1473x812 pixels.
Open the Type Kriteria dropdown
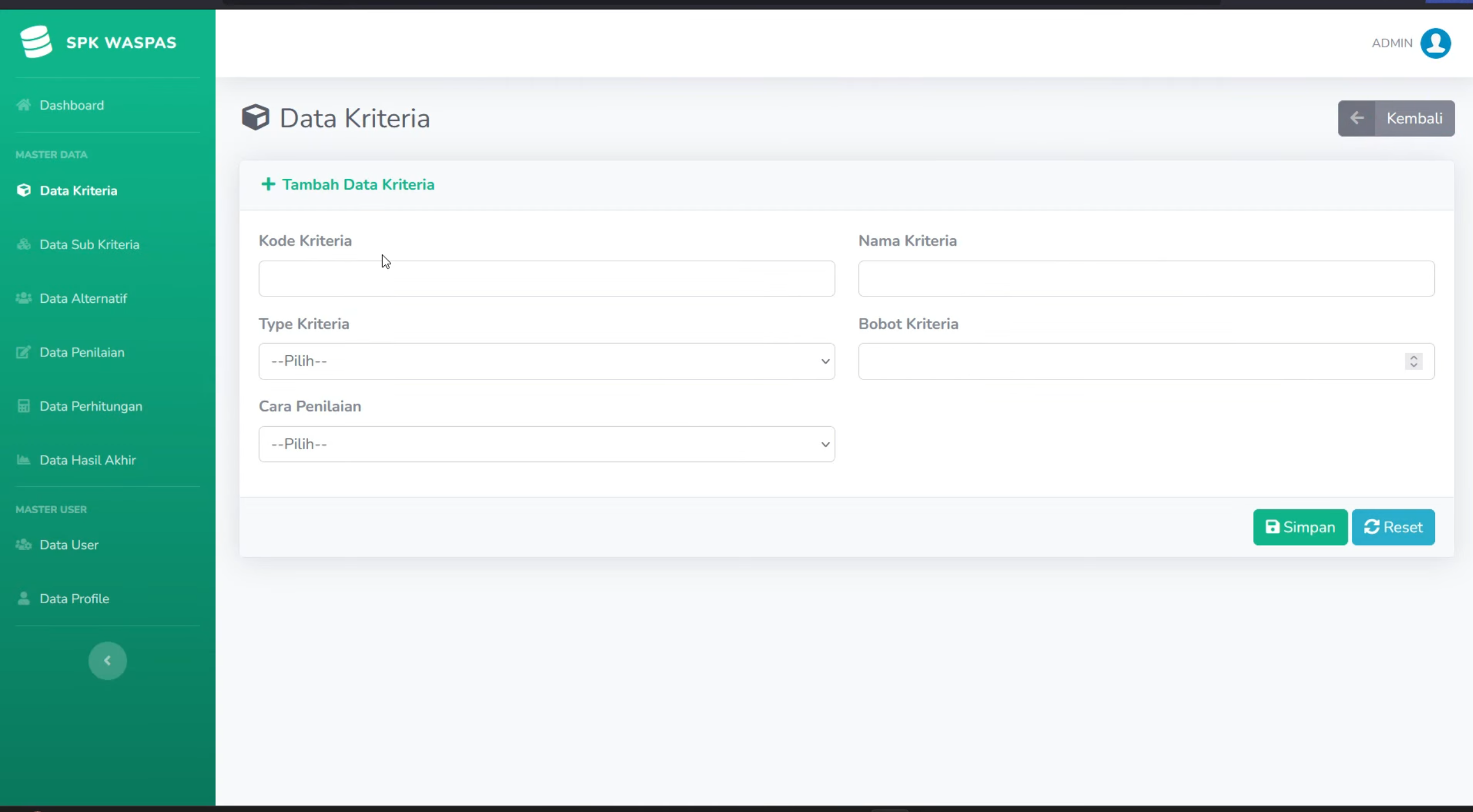546,361
